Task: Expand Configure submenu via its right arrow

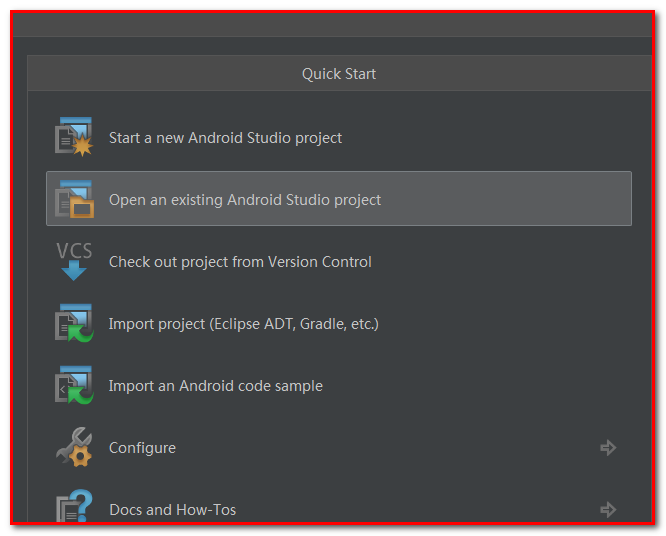Action: [x=607, y=448]
